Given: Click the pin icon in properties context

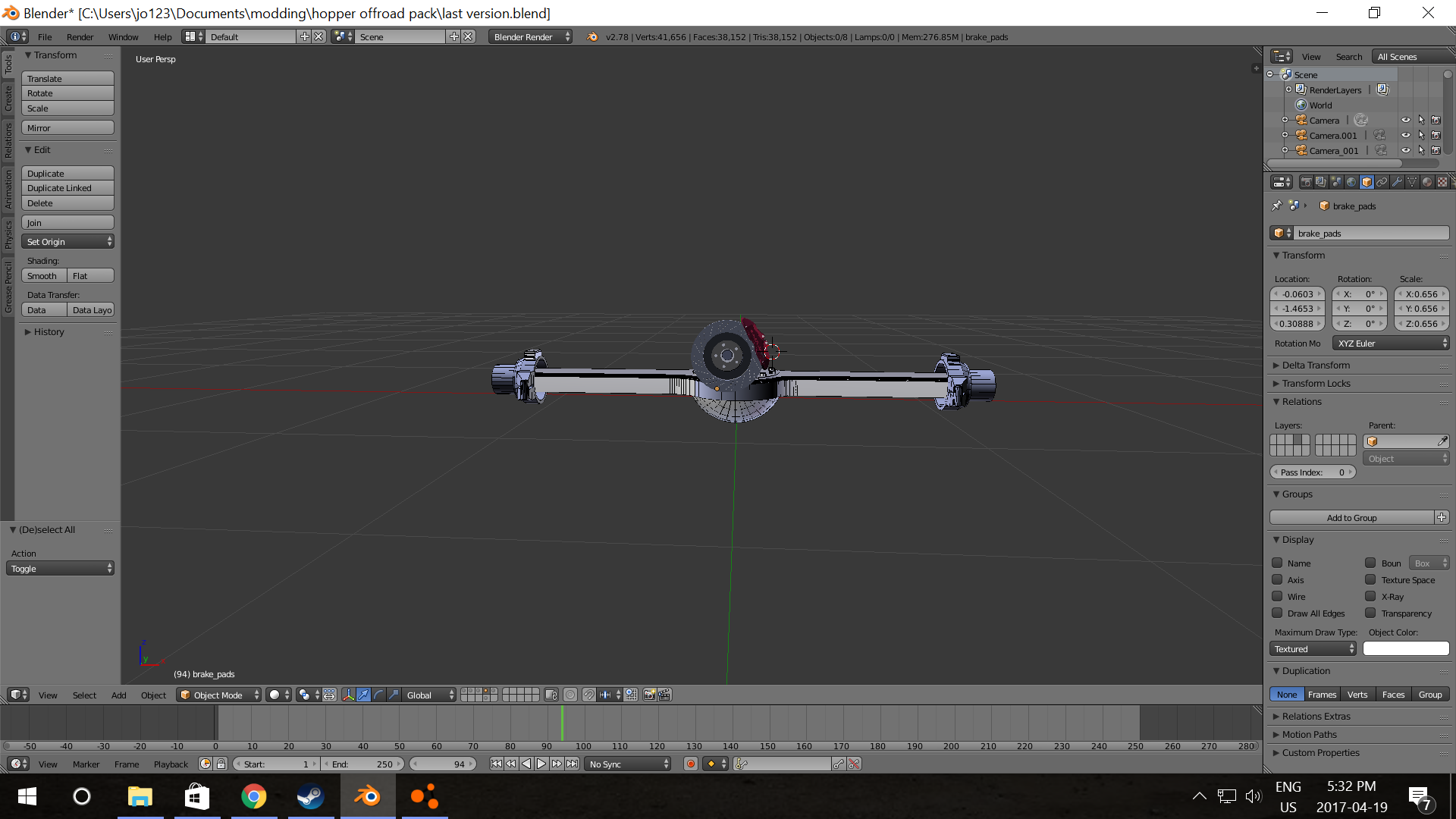Looking at the screenshot, I should [x=1277, y=206].
